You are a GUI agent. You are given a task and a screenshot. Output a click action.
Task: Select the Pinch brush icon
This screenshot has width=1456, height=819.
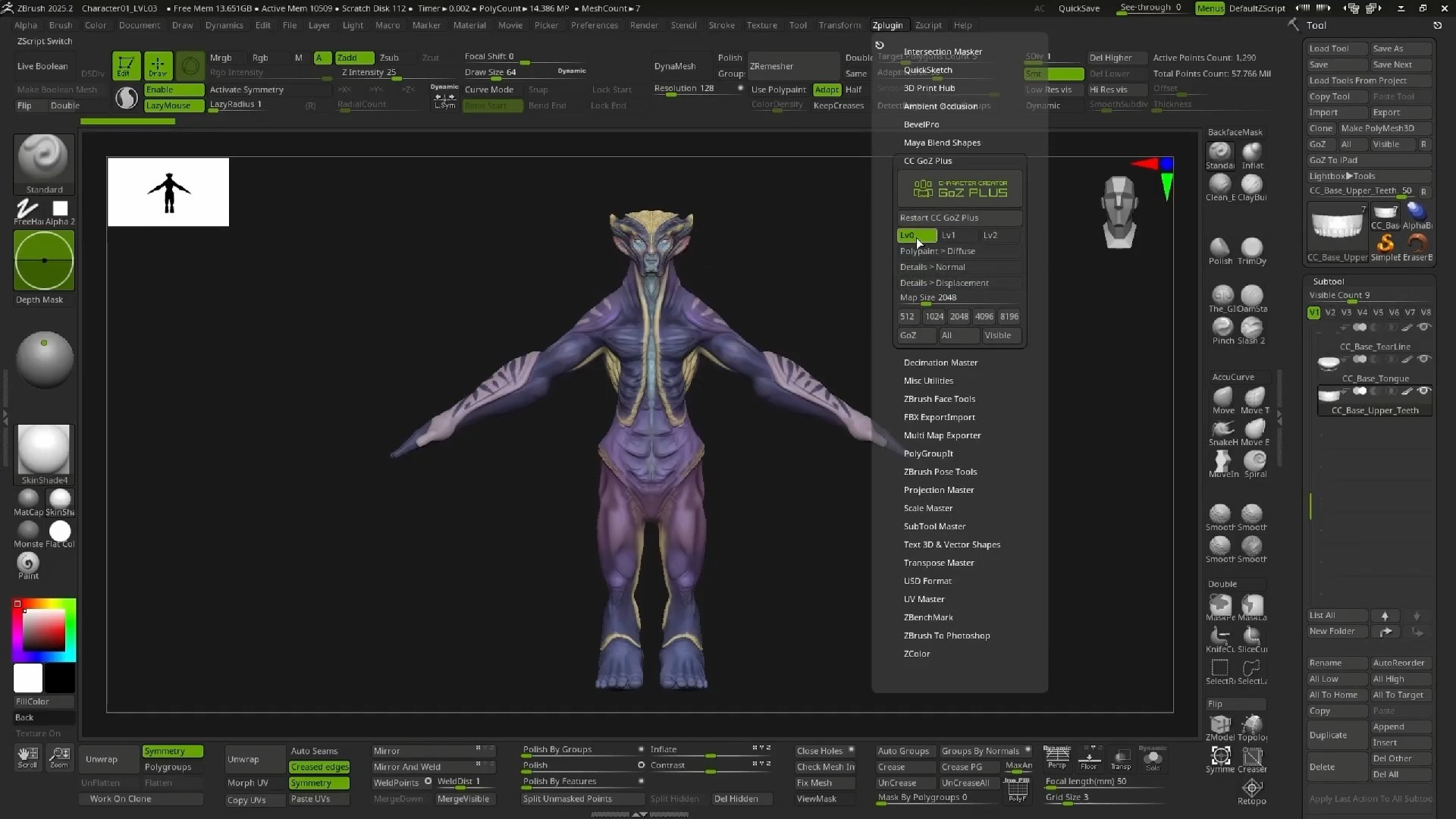tap(1222, 328)
